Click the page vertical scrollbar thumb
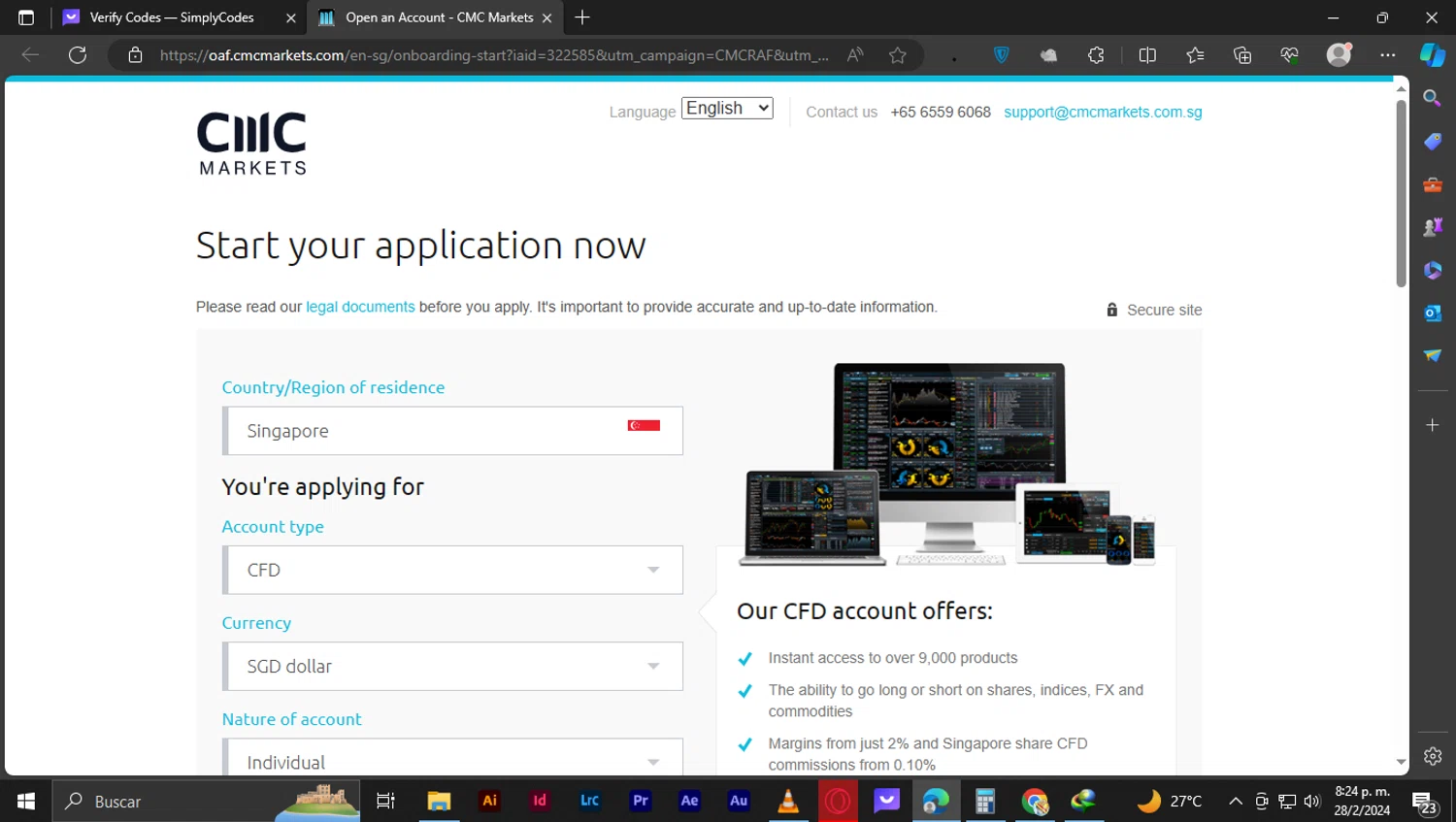 (1401, 192)
